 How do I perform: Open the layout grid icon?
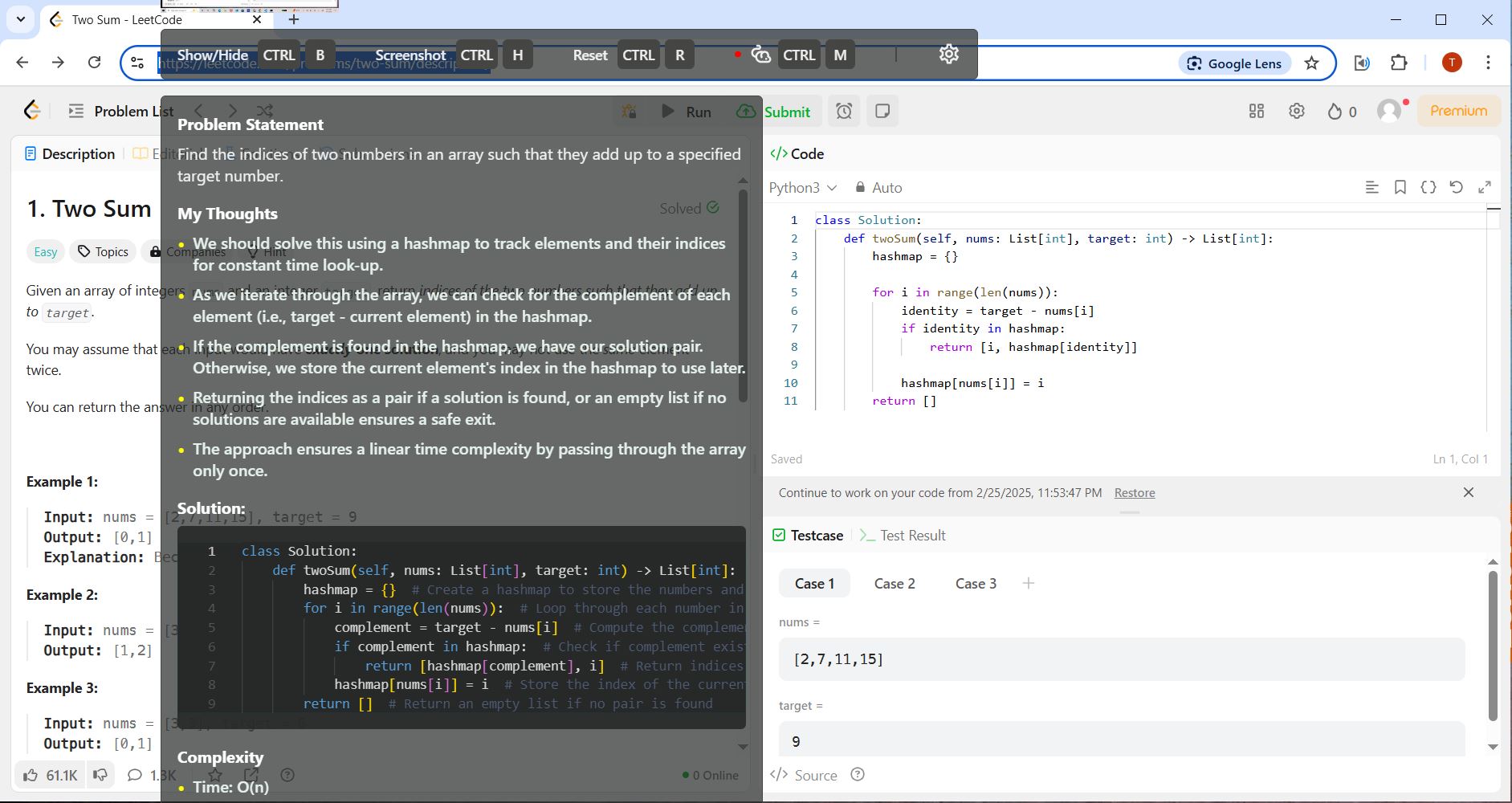point(1257,111)
